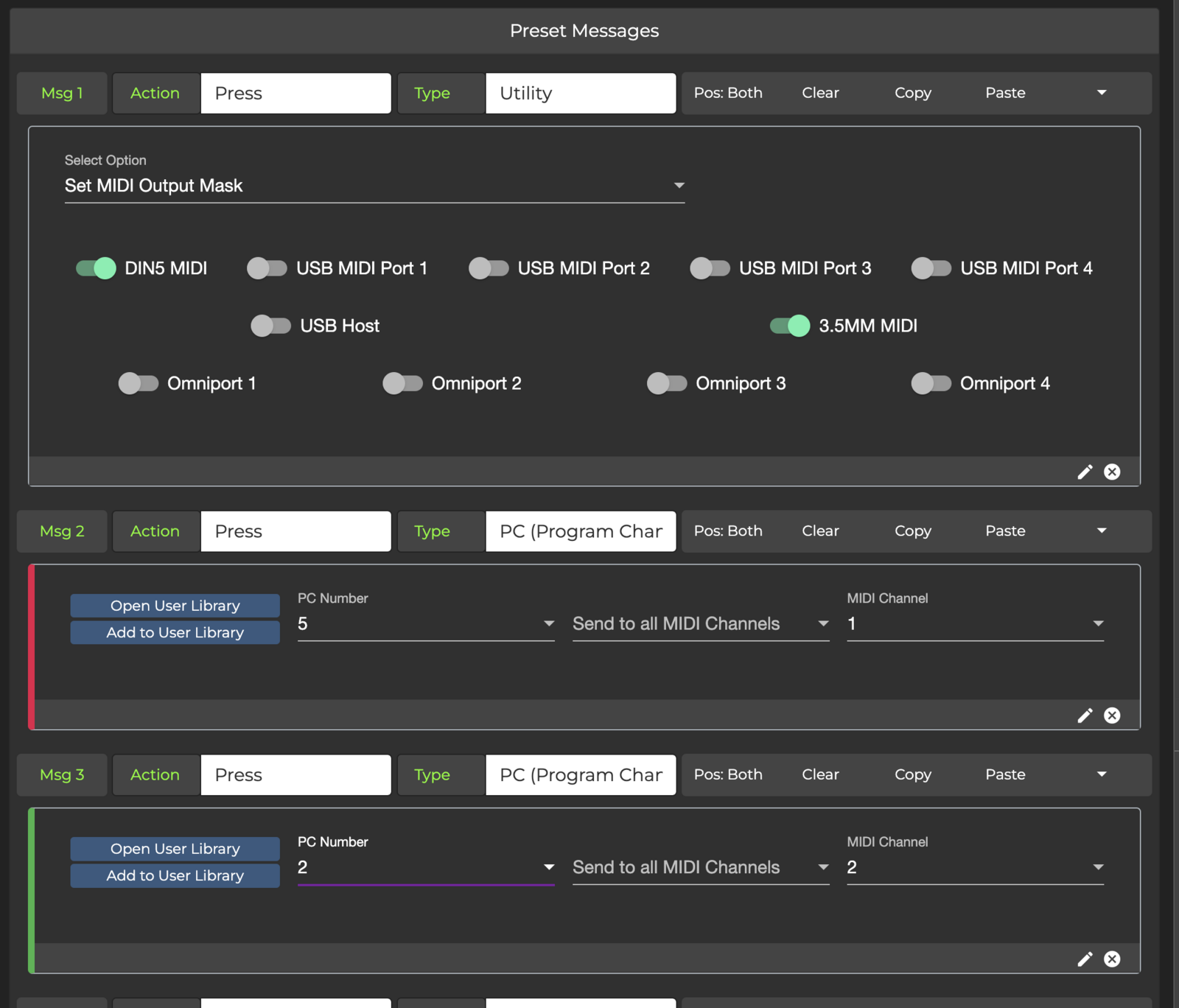Enable the USB Host output toggle
This screenshot has height=1008, width=1179.
point(270,326)
